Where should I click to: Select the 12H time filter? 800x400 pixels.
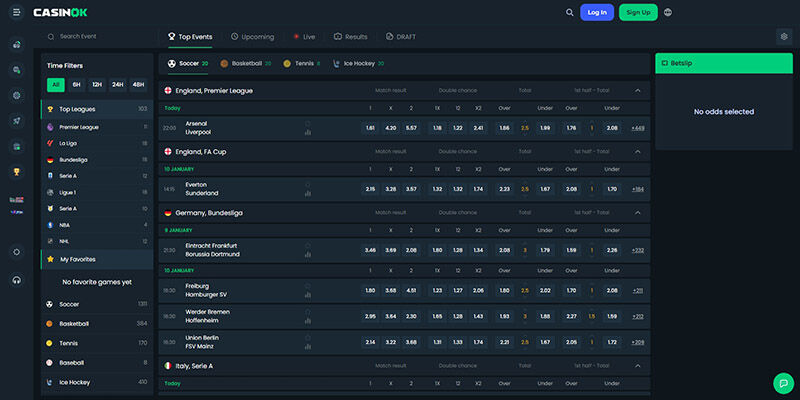[x=97, y=85]
